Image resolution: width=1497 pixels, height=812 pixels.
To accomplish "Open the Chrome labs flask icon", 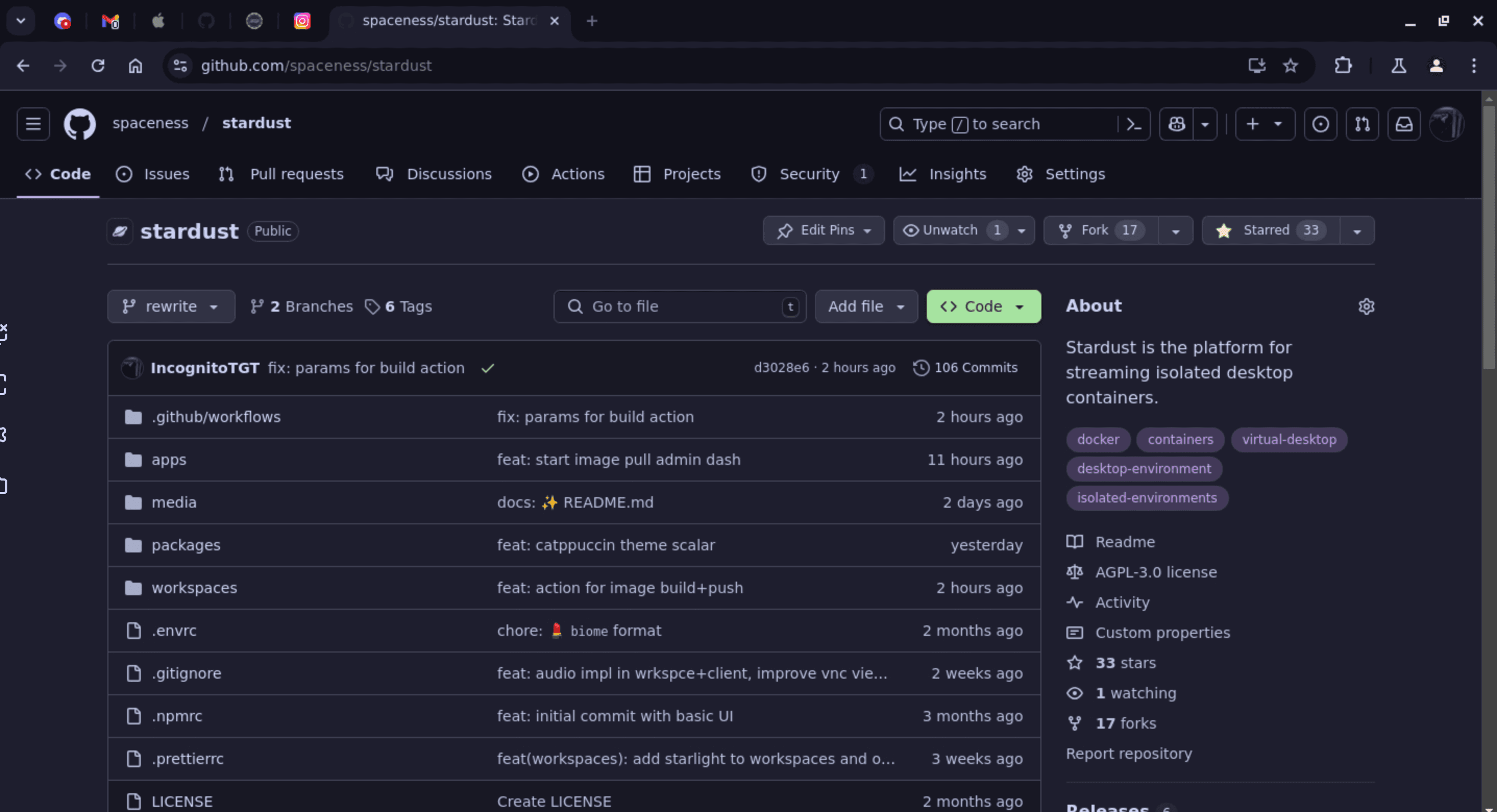I will pyautogui.click(x=1399, y=66).
